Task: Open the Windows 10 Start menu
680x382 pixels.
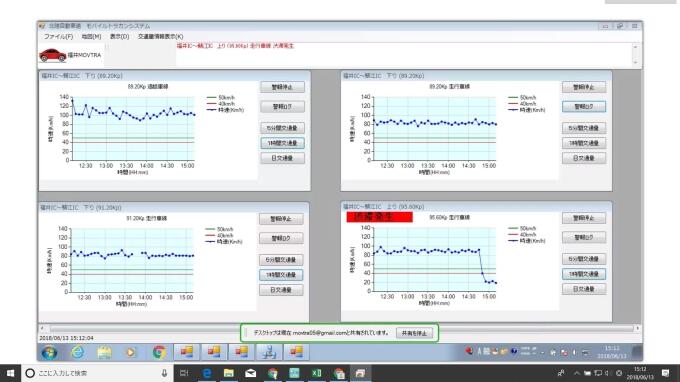Action: 10,373
